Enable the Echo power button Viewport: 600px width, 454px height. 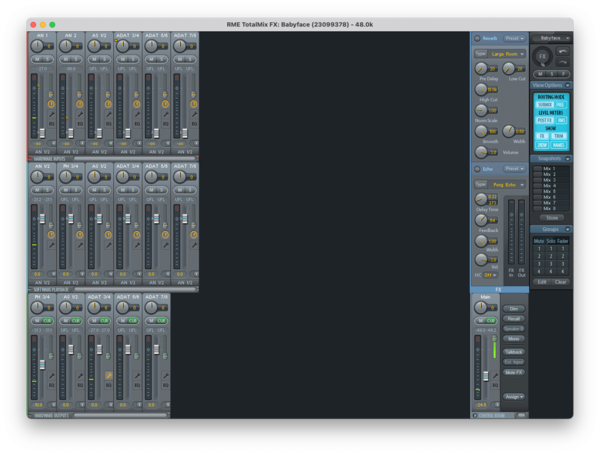pos(477,169)
